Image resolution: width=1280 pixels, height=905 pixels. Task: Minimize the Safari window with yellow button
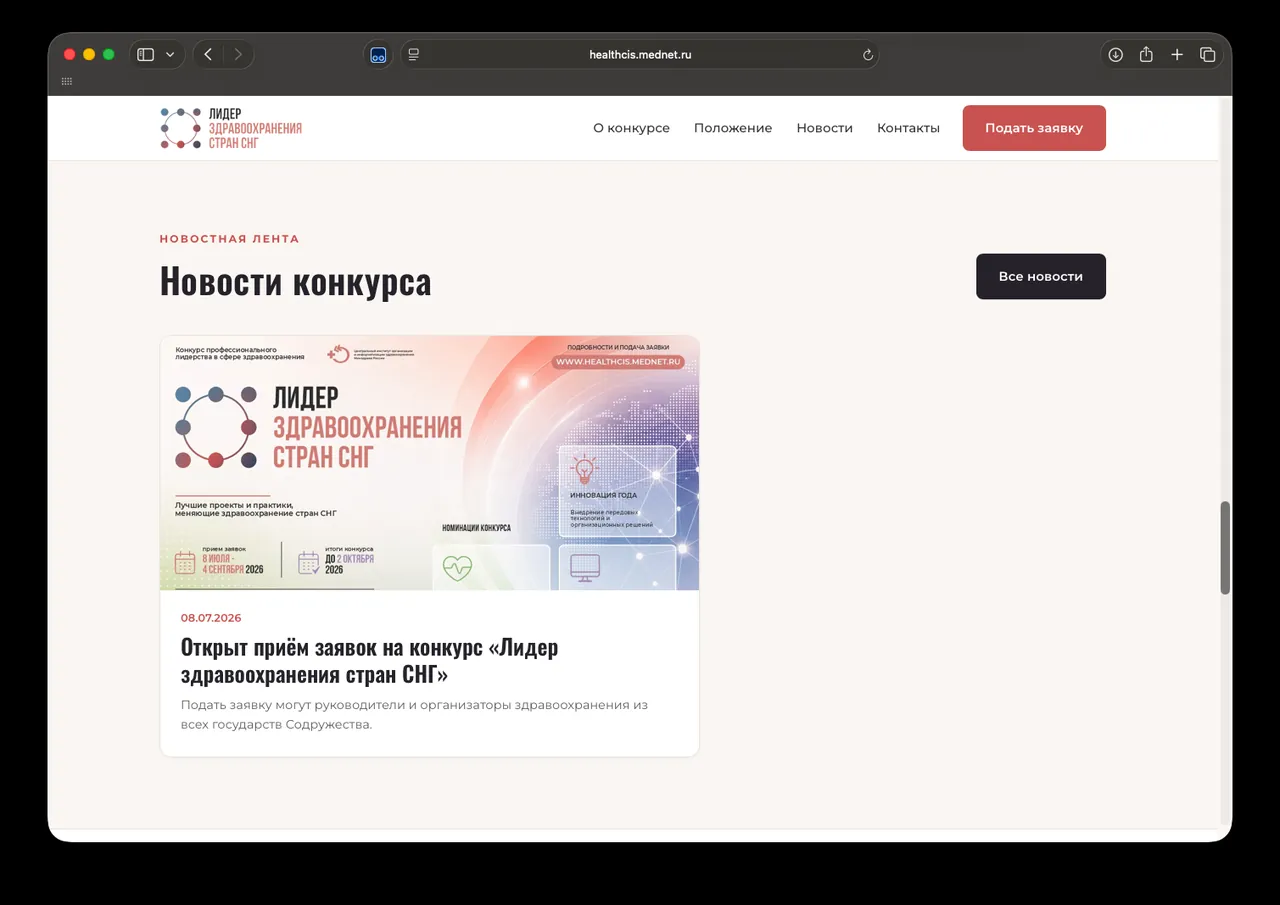89,55
